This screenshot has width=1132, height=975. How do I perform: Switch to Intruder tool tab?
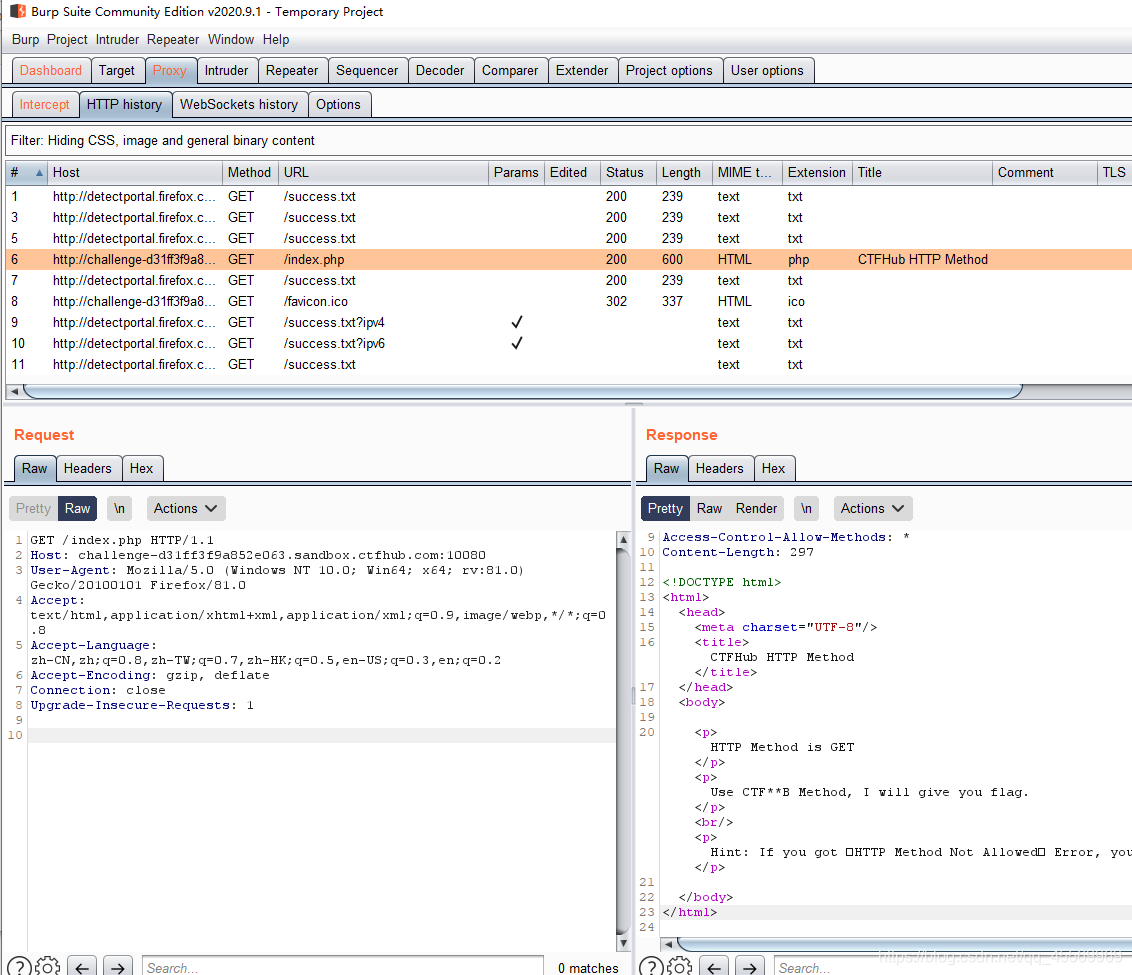tap(226, 70)
